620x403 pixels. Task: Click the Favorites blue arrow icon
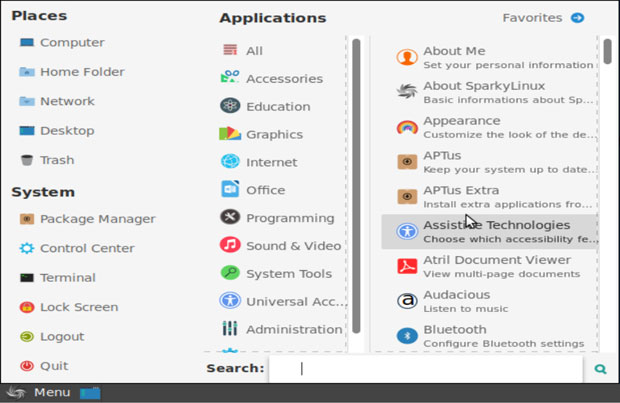(x=577, y=18)
